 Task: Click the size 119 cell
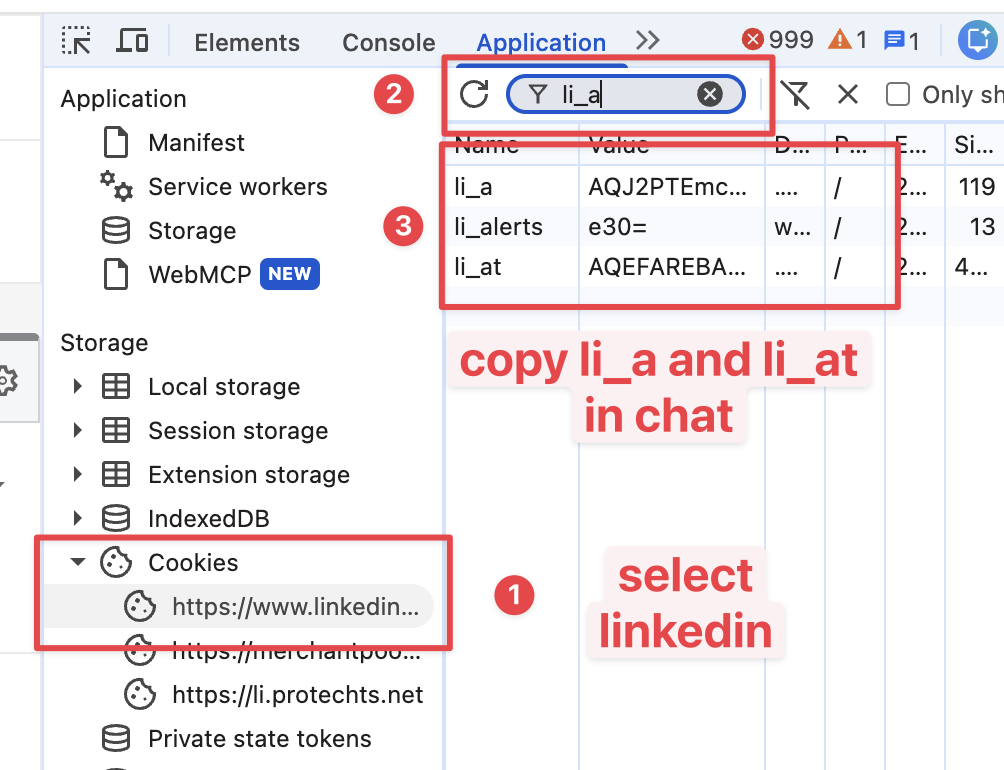(976, 187)
